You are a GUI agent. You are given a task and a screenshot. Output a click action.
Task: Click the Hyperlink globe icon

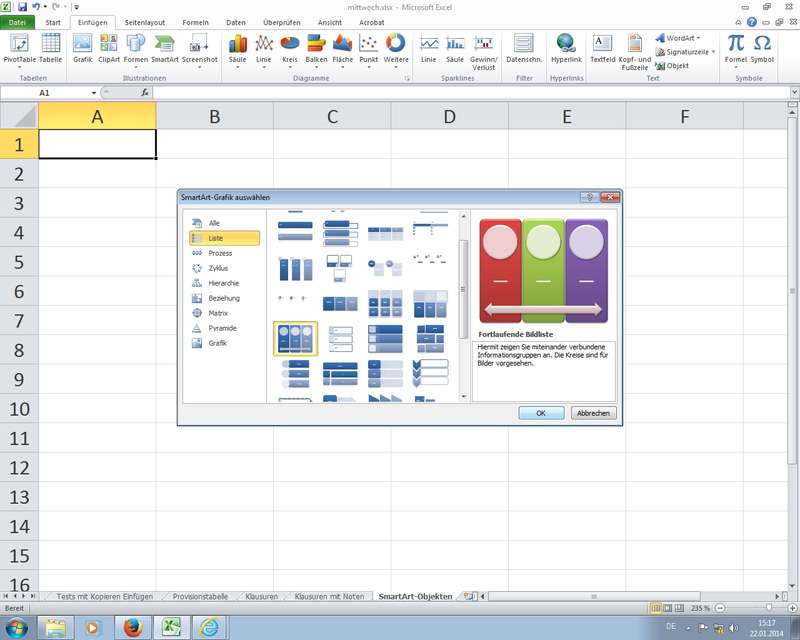coord(566,48)
